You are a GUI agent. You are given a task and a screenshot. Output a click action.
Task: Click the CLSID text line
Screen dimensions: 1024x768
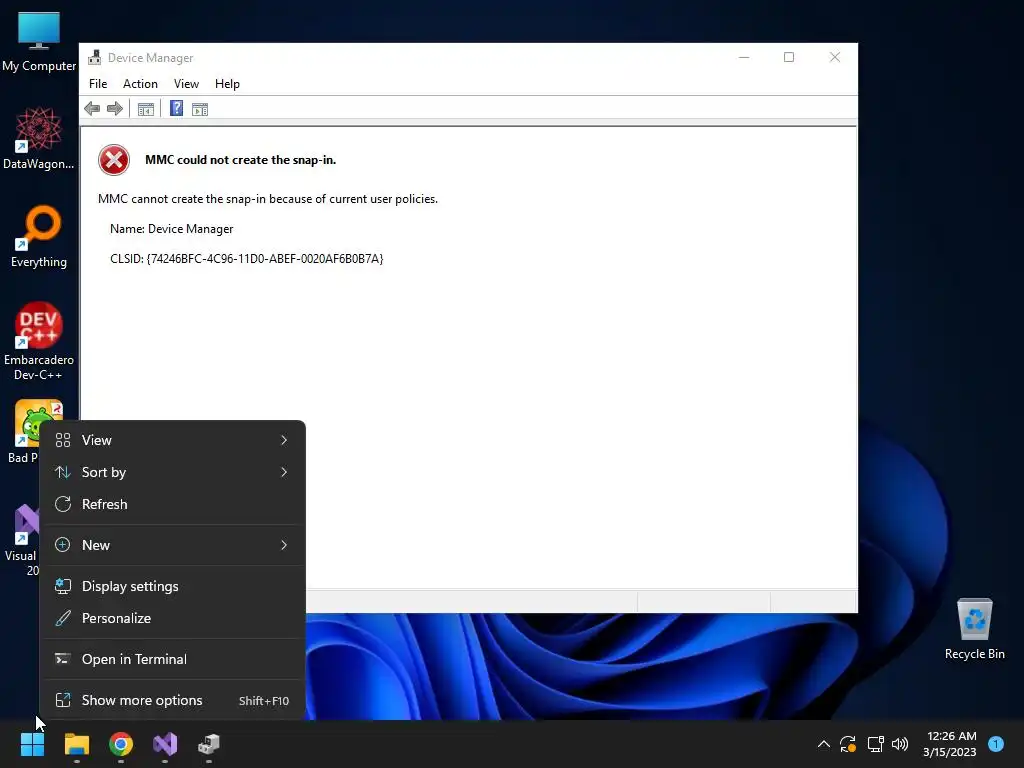click(x=246, y=259)
